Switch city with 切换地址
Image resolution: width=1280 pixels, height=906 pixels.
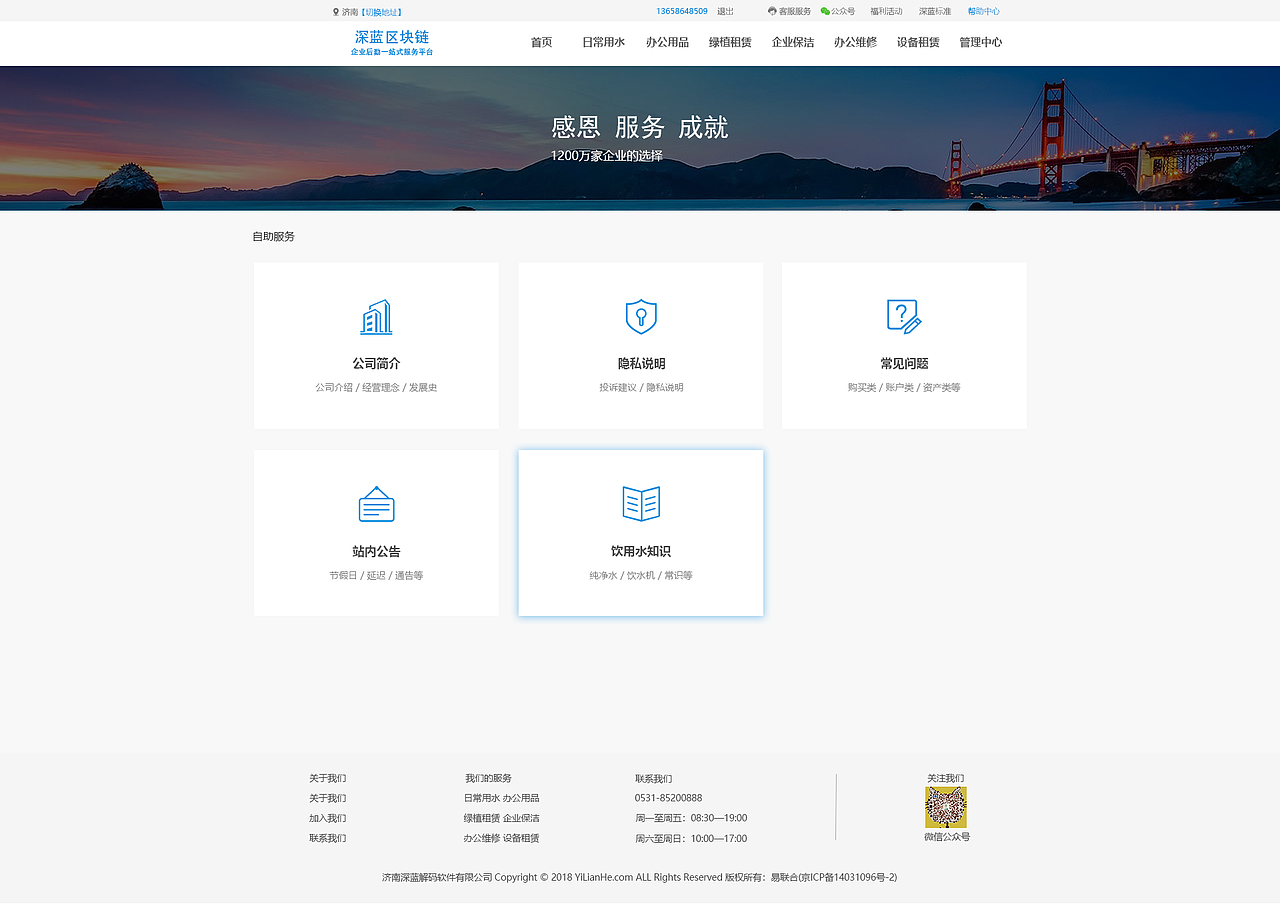381,11
